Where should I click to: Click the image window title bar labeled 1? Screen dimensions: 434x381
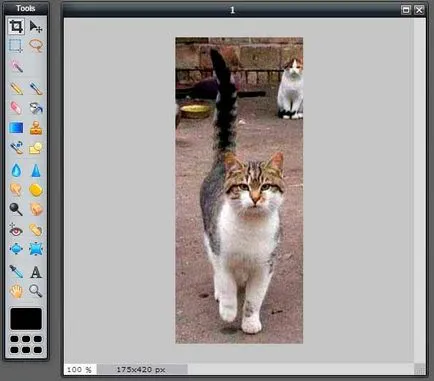[x=232, y=10]
